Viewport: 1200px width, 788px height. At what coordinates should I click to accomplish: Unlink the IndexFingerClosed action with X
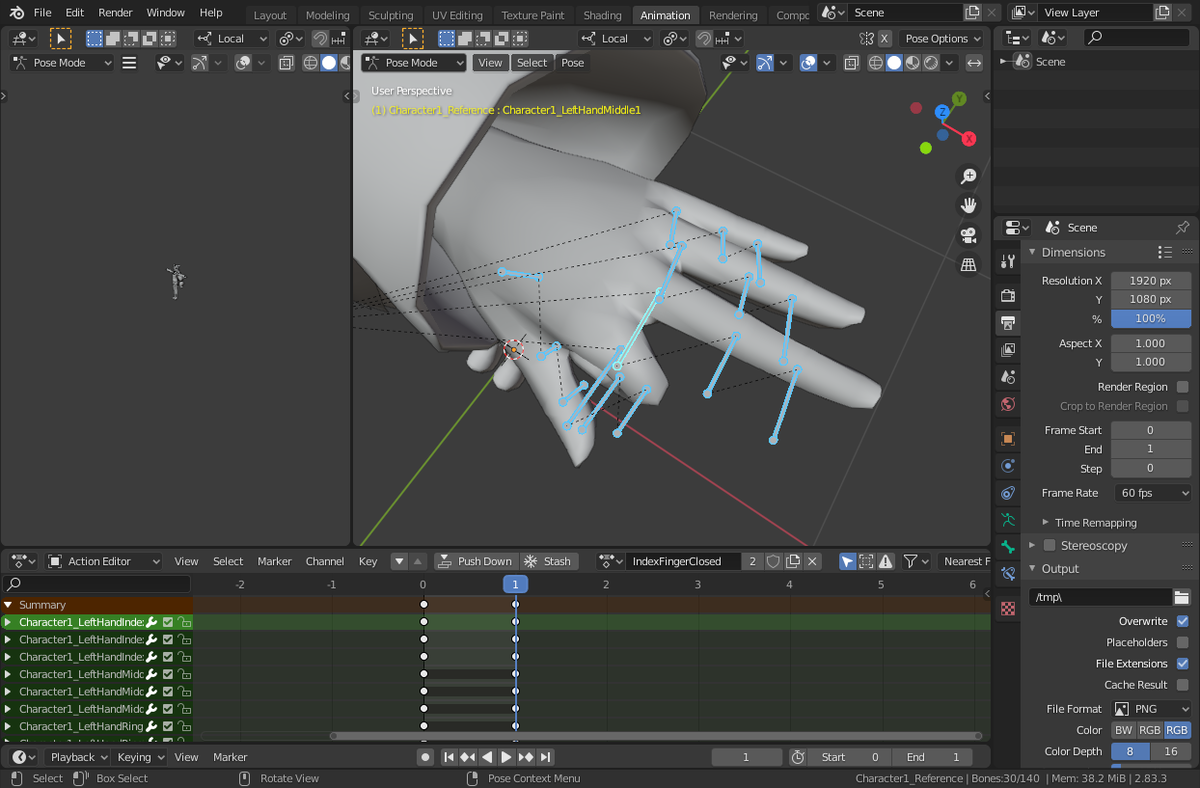pyautogui.click(x=813, y=561)
